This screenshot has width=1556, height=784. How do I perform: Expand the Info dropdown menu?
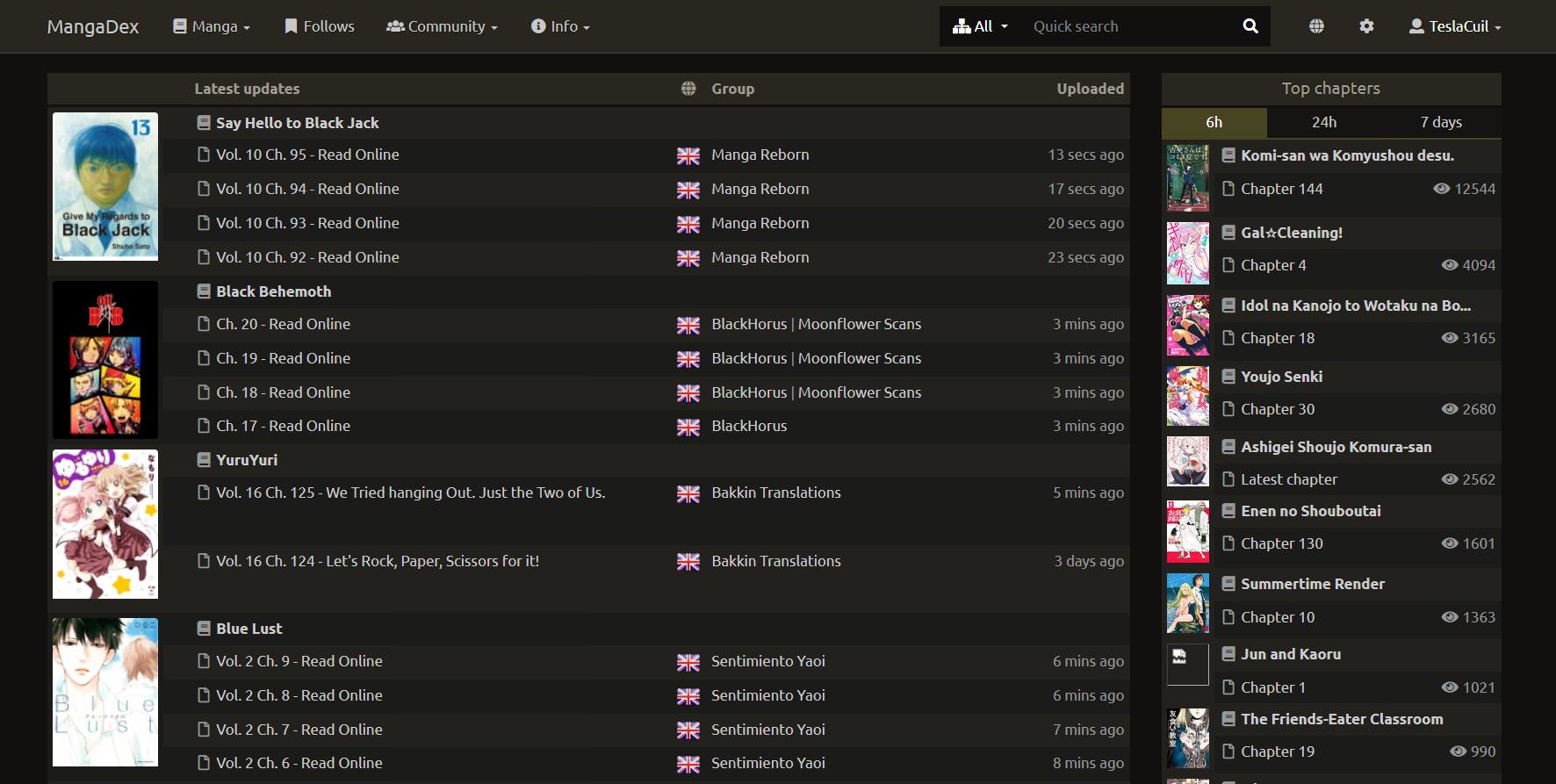coord(560,26)
